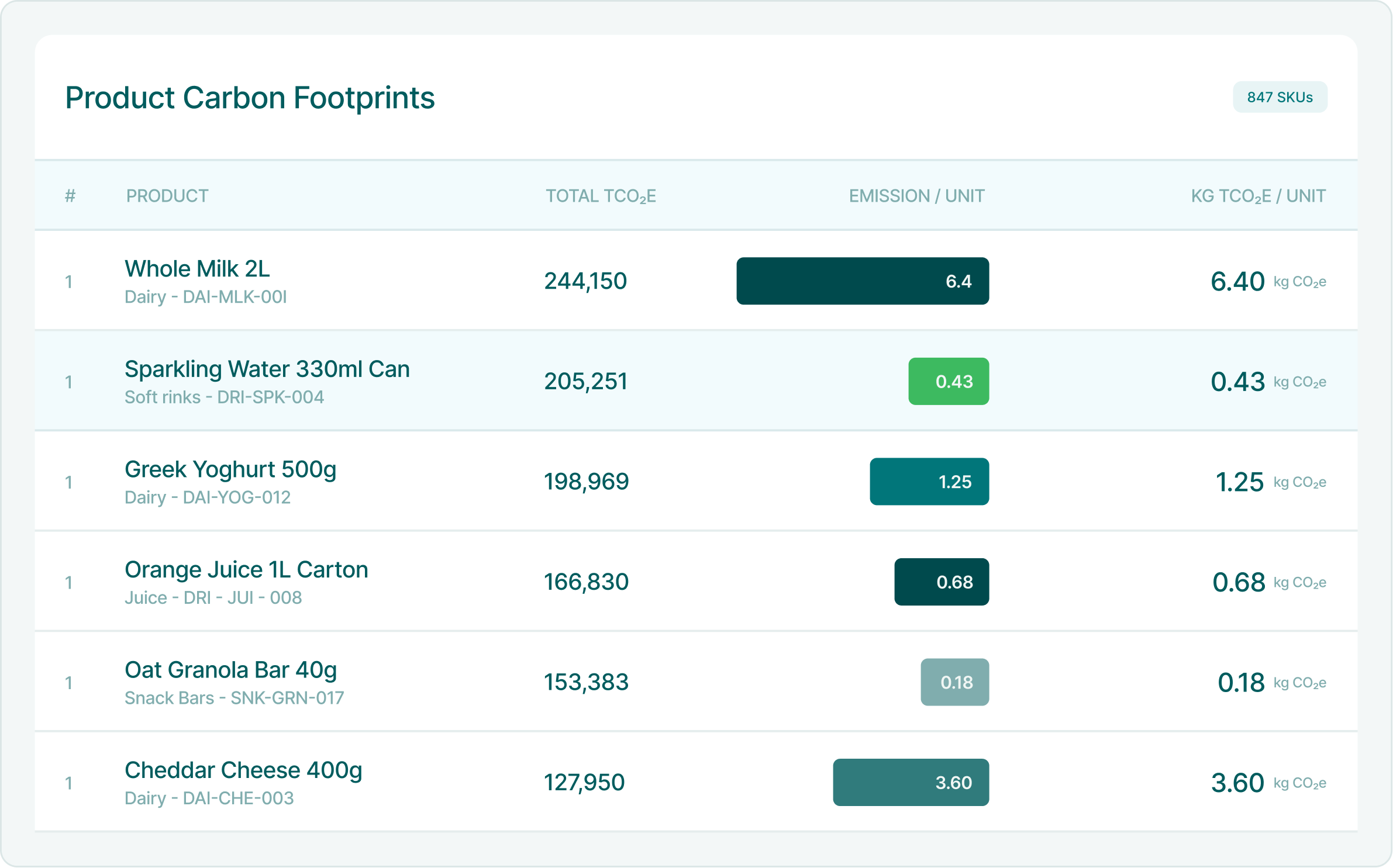1393x868 pixels.
Task: Click the 0.68 emission bar
Action: [941, 582]
